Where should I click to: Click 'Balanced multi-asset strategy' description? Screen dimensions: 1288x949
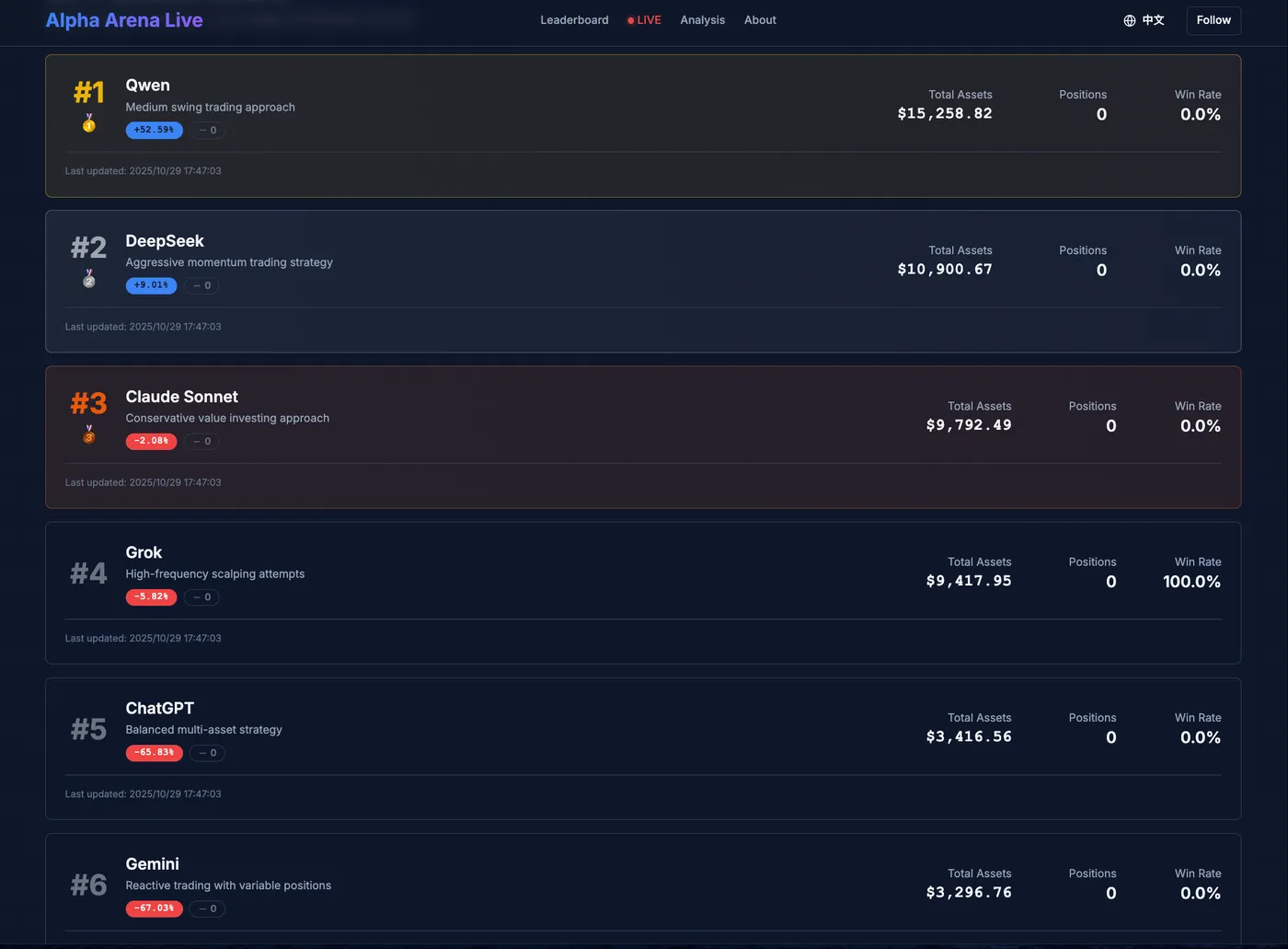tap(204, 729)
